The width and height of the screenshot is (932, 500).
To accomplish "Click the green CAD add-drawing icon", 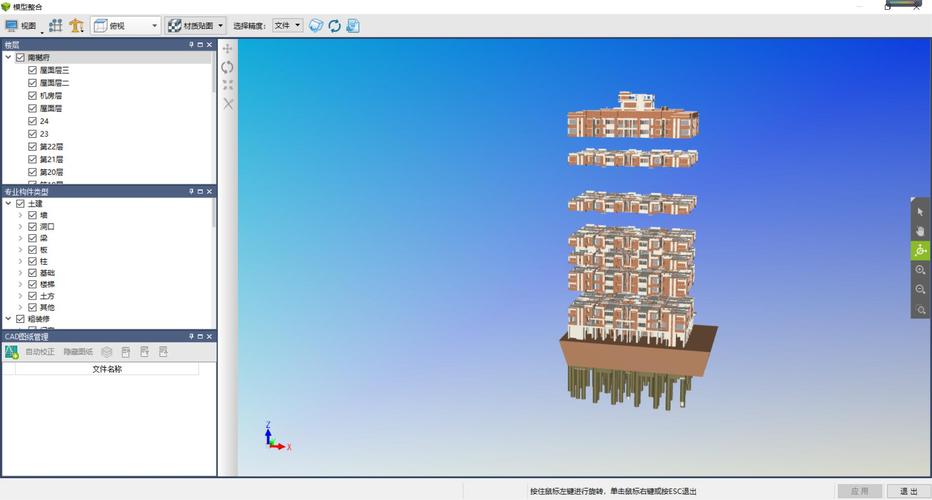I will coord(11,352).
